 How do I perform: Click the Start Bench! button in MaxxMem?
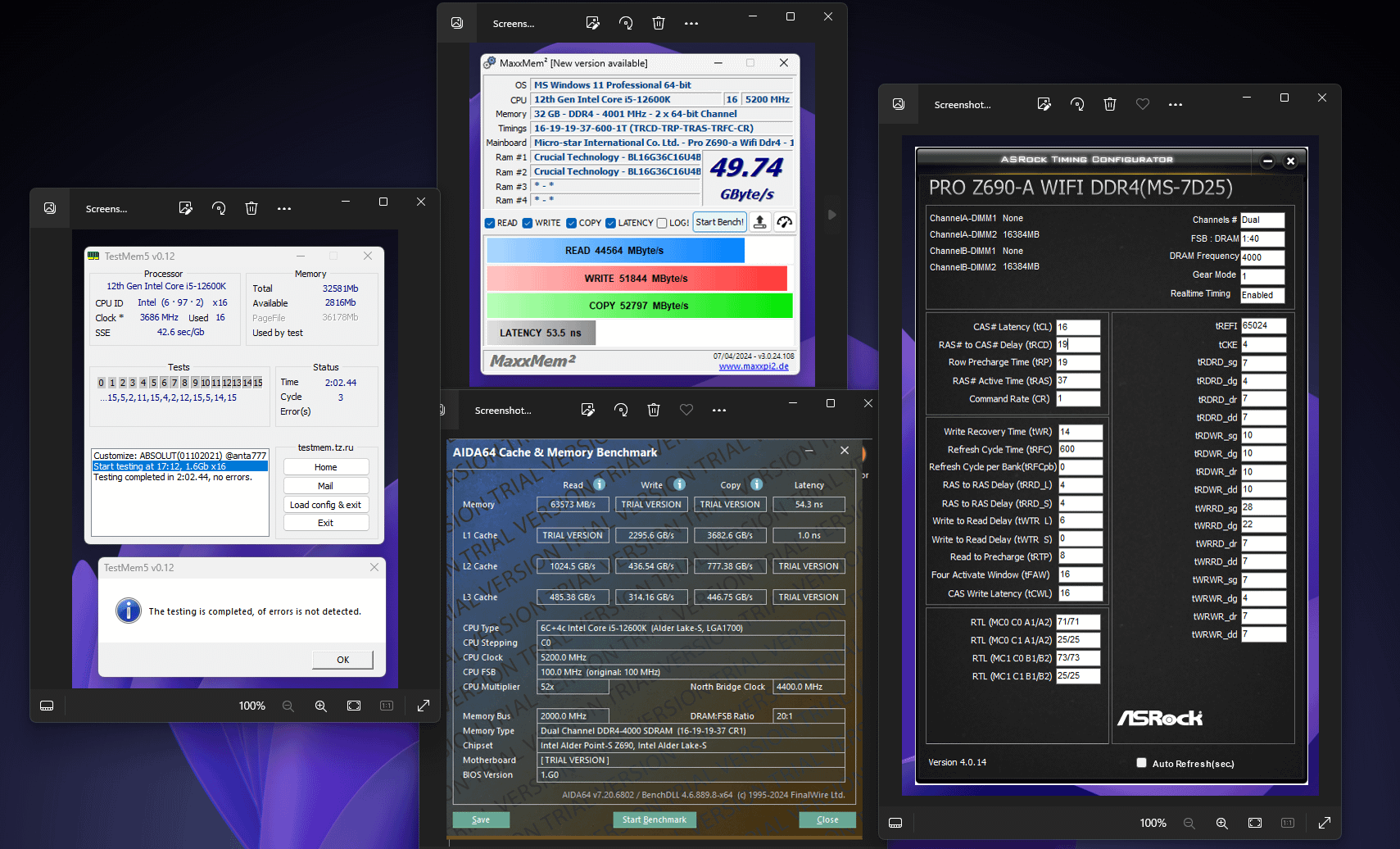pyautogui.click(x=720, y=222)
